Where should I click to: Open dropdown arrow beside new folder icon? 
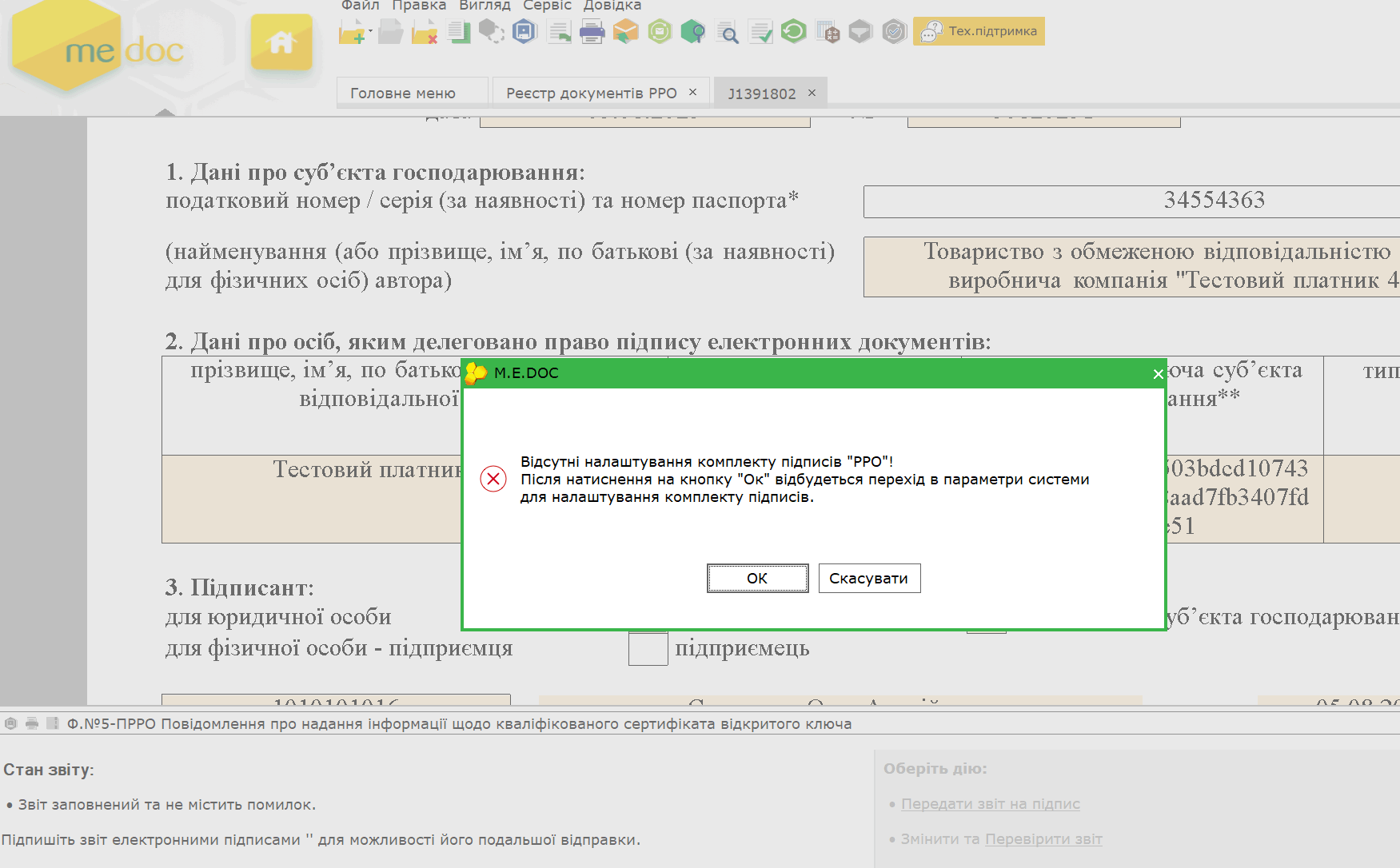(370, 31)
